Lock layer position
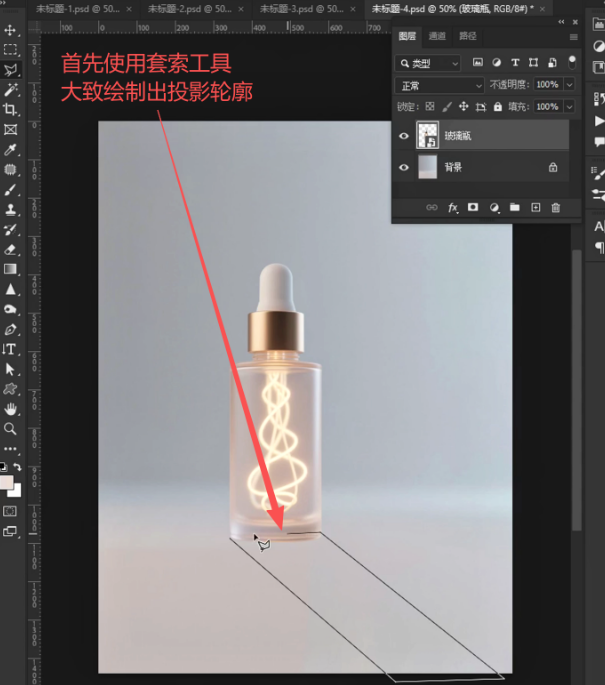The height and width of the screenshot is (685, 605). click(463, 107)
